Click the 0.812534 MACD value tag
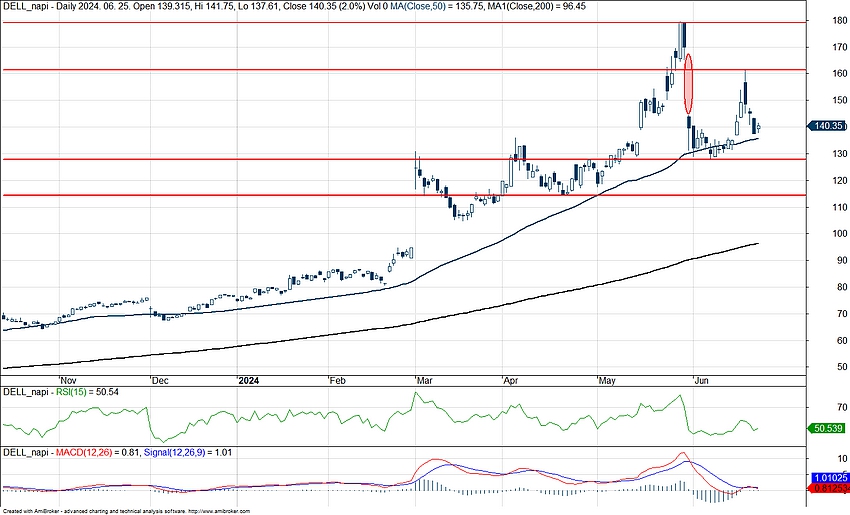 pos(830,488)
